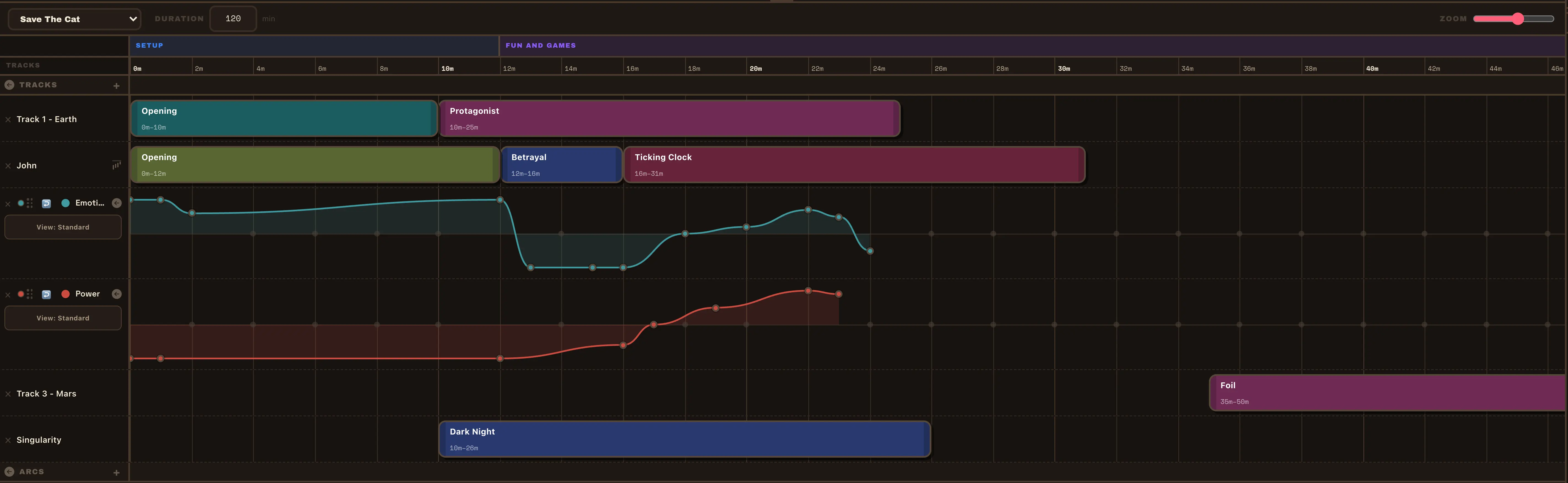Open the Power track View: Standard selector
Image resolution: width=1568 pixels, height=483 pixels.
[63, 318]
